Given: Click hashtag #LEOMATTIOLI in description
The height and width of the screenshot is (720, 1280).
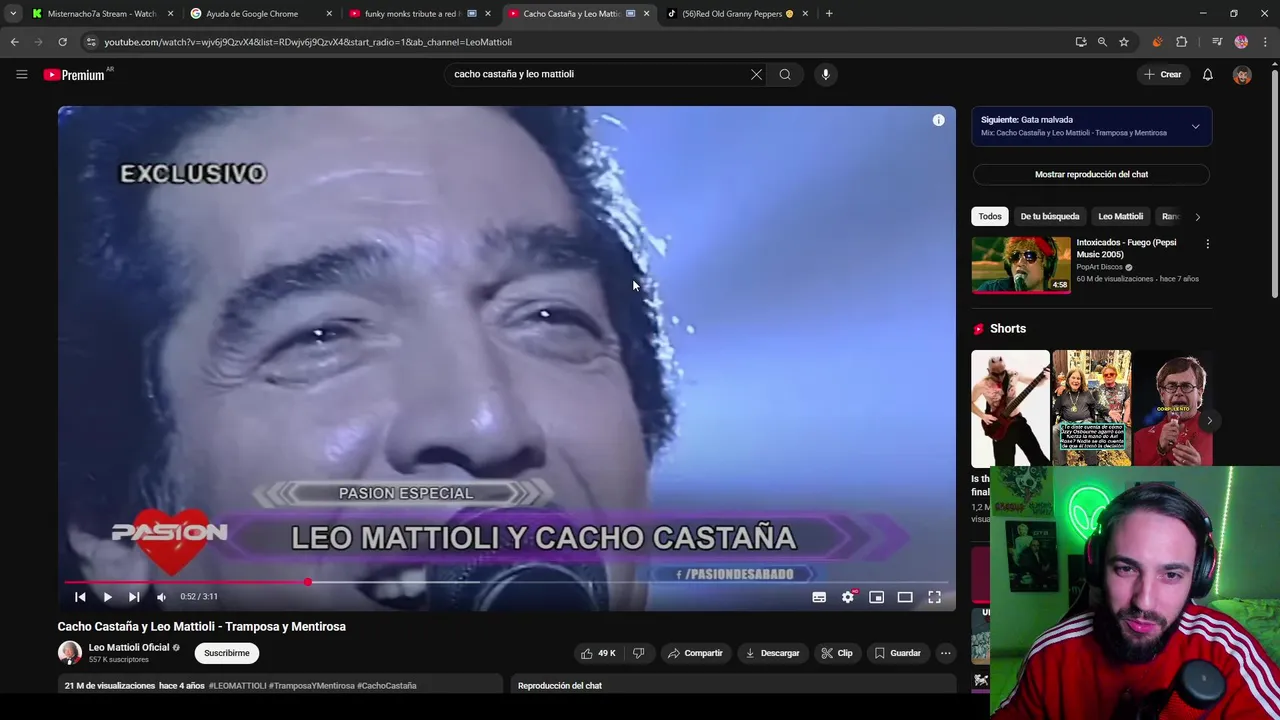Looking at the screenshot, I should click(x=237, y=686).
